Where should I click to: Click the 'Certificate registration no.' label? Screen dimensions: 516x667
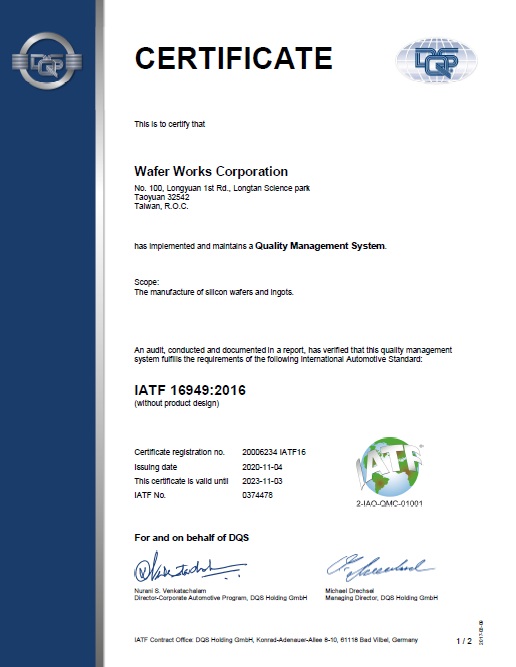point(180,452)
